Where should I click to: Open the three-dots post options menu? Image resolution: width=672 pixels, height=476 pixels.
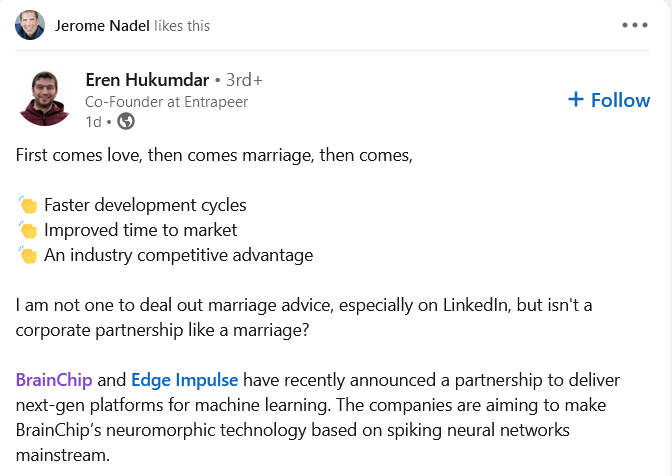tap(635, 25)
